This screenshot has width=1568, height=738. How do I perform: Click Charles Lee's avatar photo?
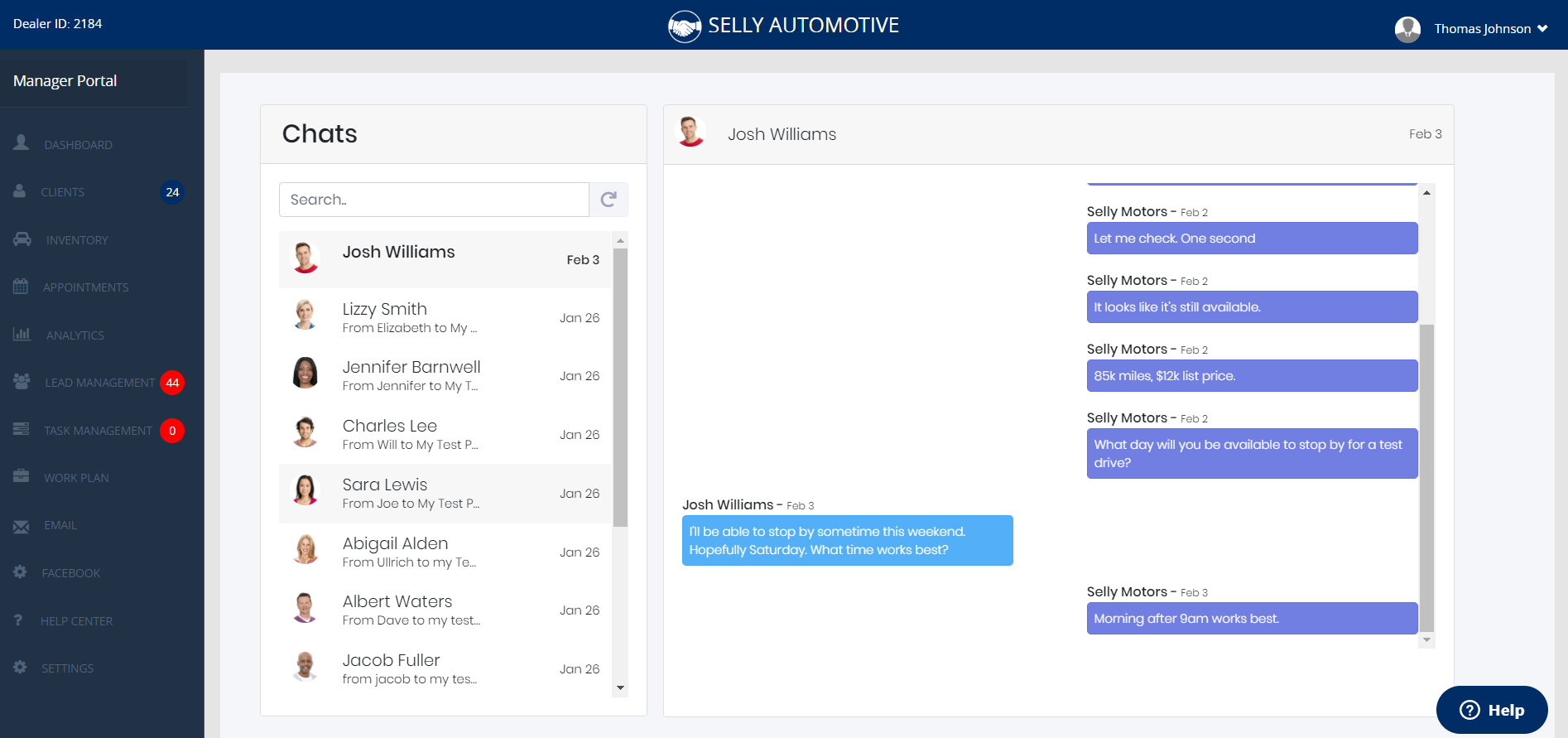305,432
